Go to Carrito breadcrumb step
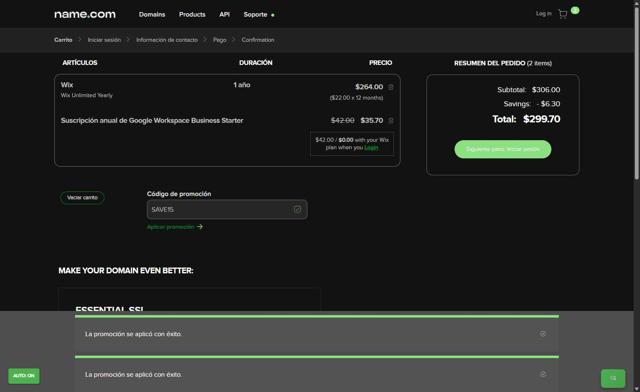 [x=63, y=40]
